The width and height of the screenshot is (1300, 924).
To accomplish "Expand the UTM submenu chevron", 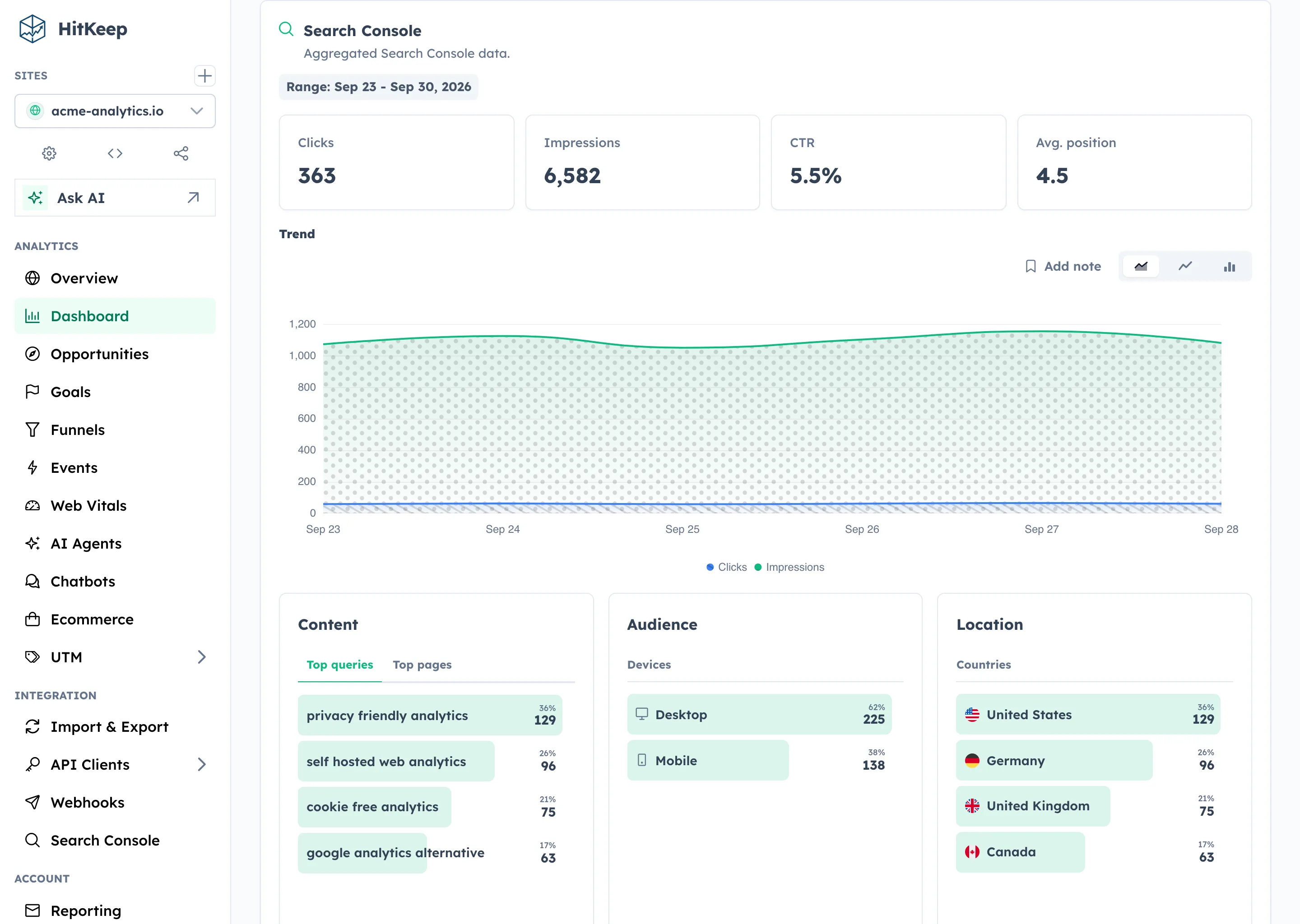I will tap(202, 657).
